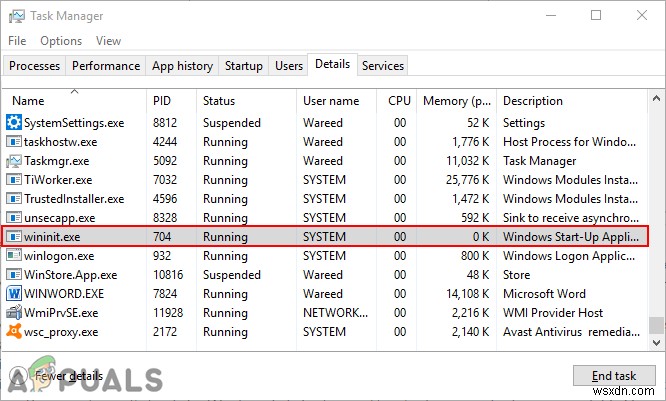Select the taskhostw.exe process name
Screen dimensions: 666x401
click(60, 141)
